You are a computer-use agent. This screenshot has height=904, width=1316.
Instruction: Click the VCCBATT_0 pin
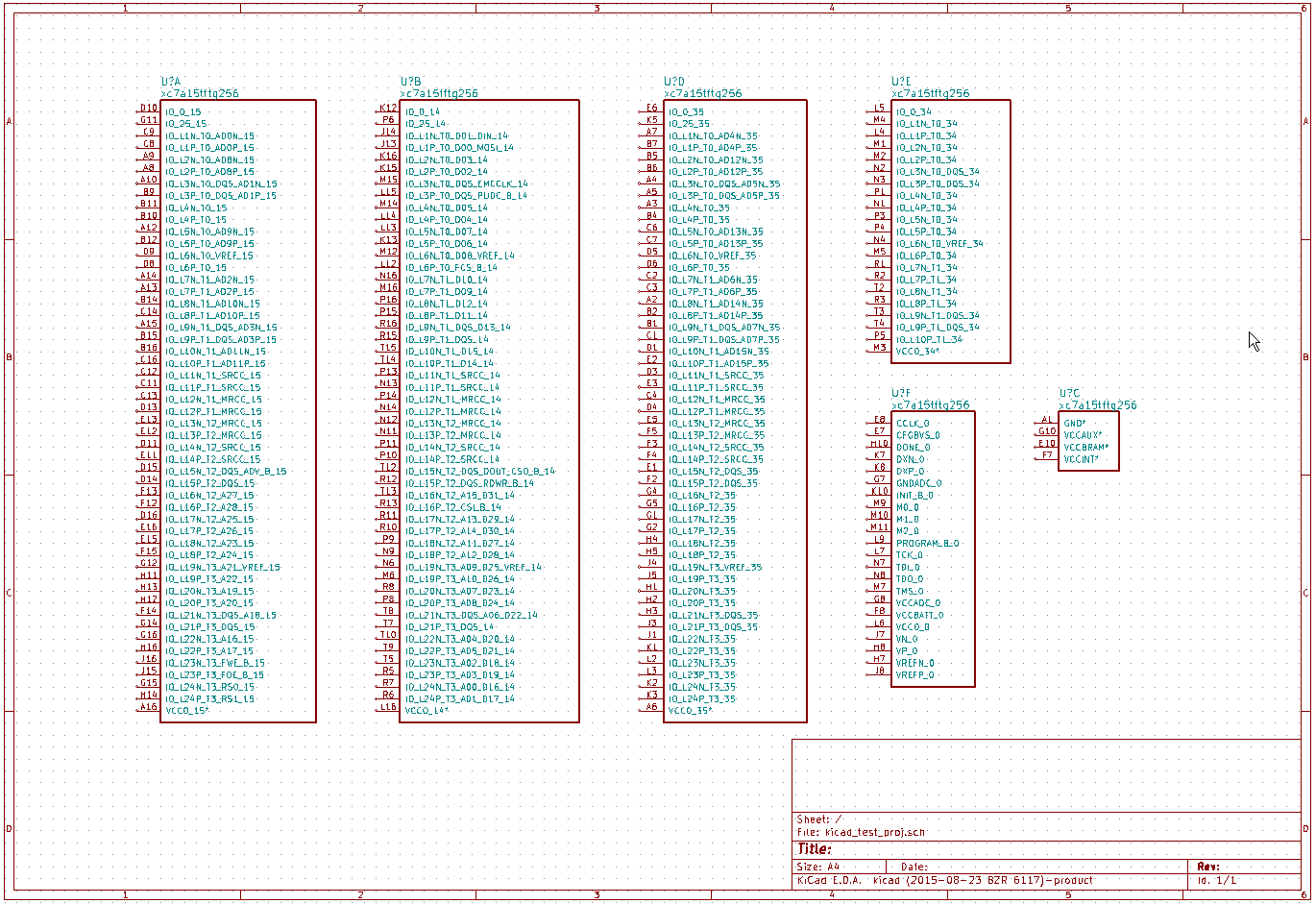click(x=919, y=616)
